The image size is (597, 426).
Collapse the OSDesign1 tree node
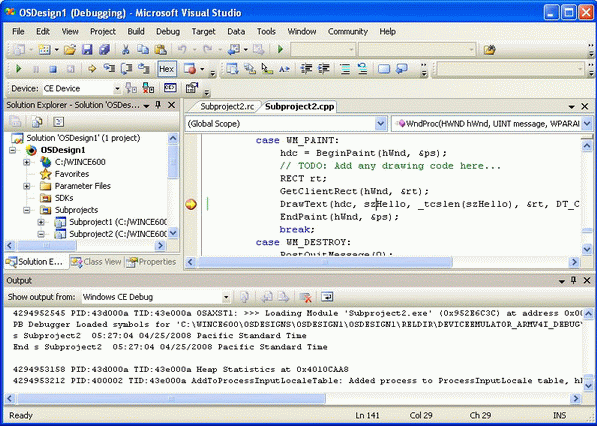point(12,150)
